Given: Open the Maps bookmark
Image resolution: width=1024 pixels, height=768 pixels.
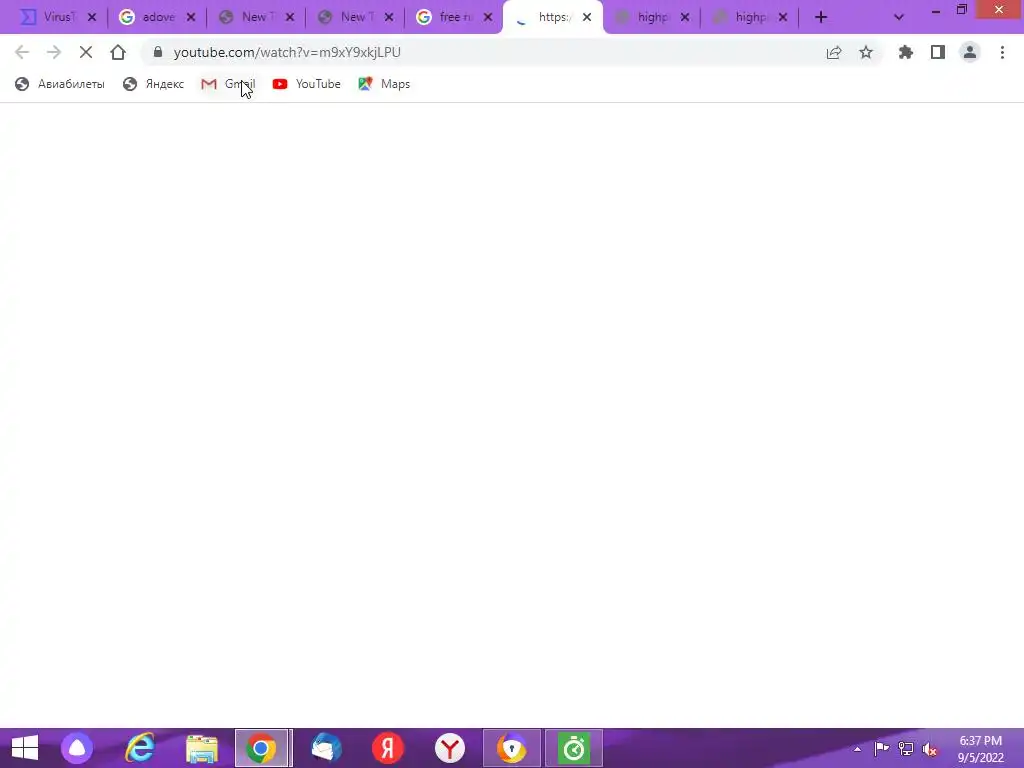Looking at the screenshot, I should (x=384, y=84).
